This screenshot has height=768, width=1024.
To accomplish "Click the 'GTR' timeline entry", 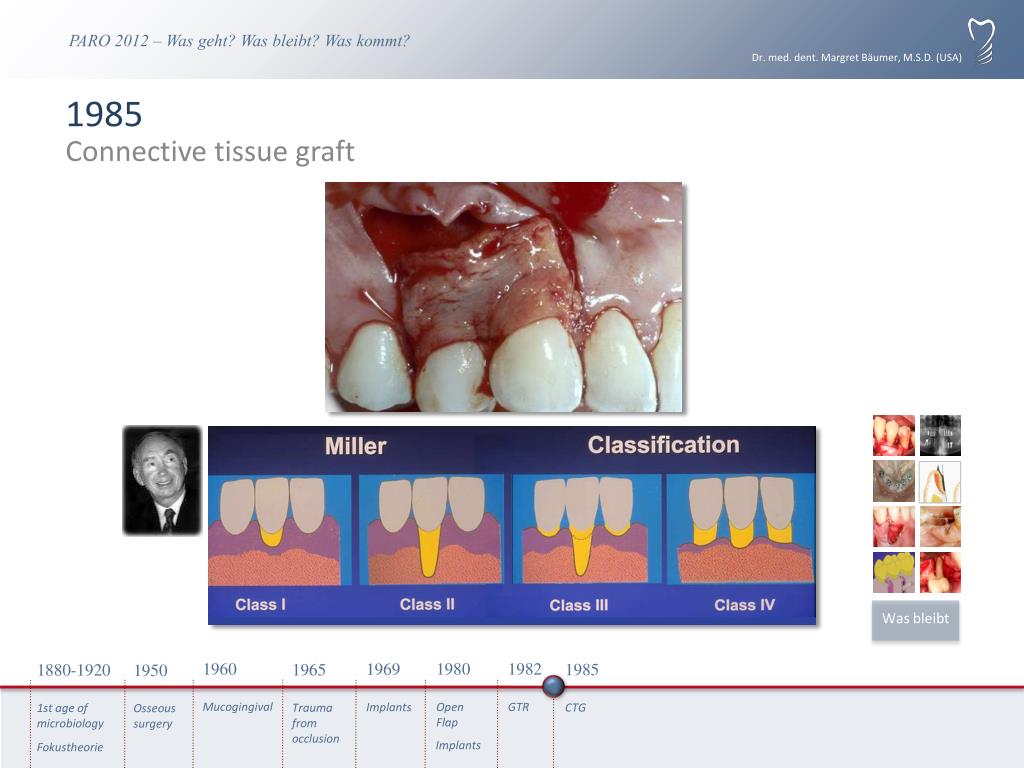I will tap(519, 707).
